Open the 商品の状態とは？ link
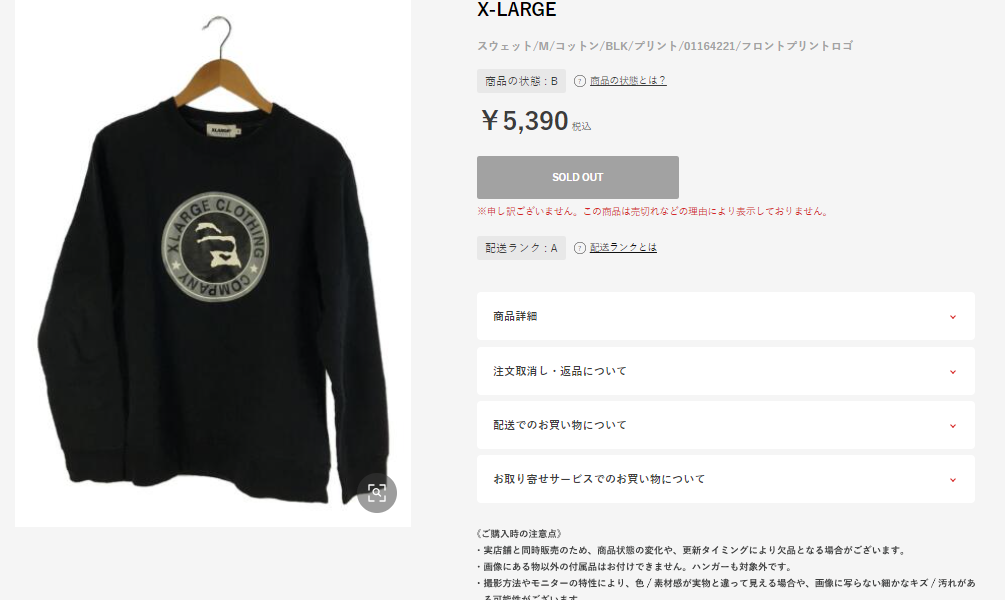 pyautogui.click(x=627, y=81)
